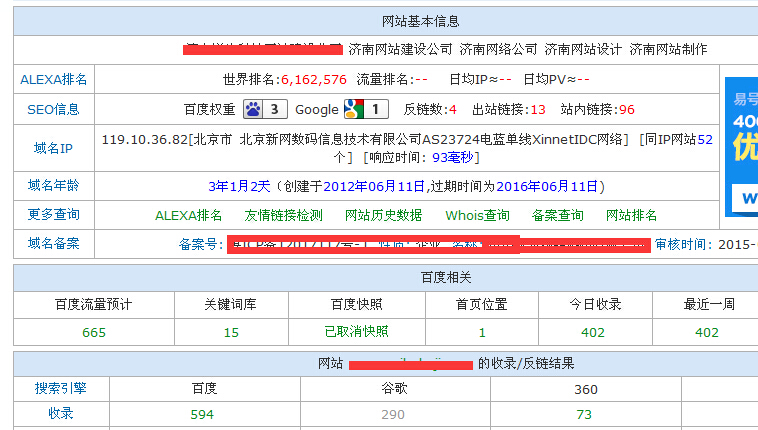Open the 备案查询 link
This screenshot has width=758, height=430.
(558, 215)
